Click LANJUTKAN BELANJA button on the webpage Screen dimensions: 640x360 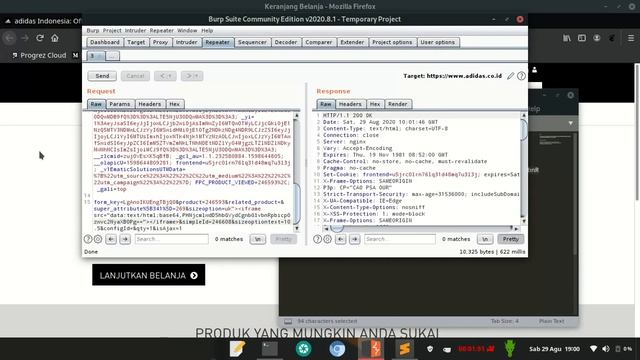pyautogui.click(x=149, y=275)
